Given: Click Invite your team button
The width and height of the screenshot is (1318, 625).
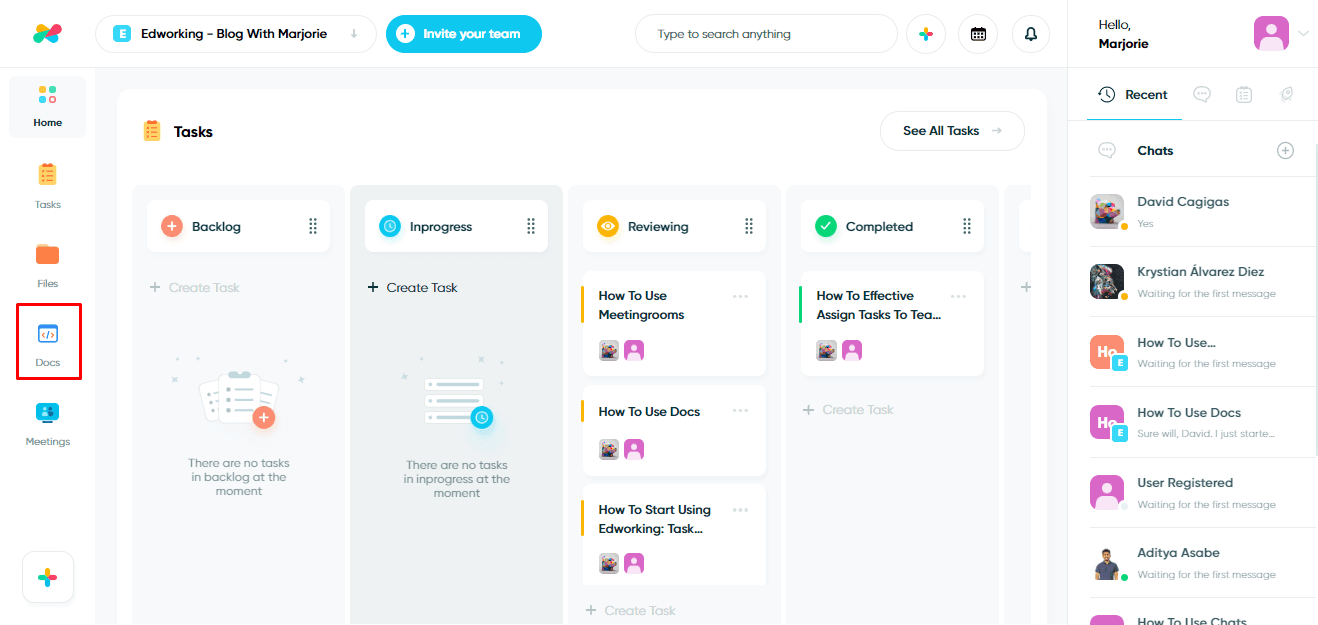Looking at the screenshot, I should point(464,34).
